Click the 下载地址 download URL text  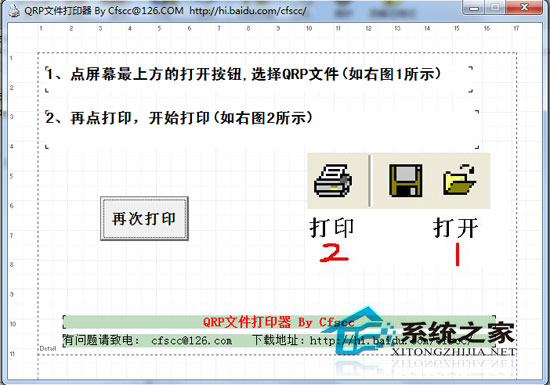click(361, 340)
